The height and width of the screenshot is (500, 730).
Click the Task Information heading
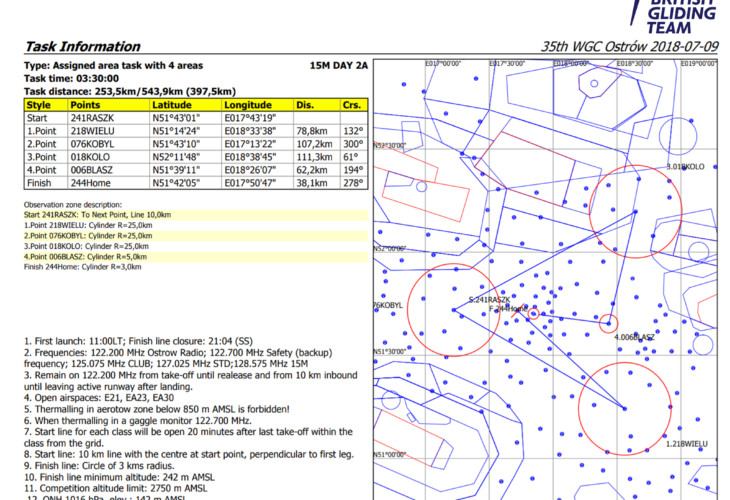pos(72,46)
